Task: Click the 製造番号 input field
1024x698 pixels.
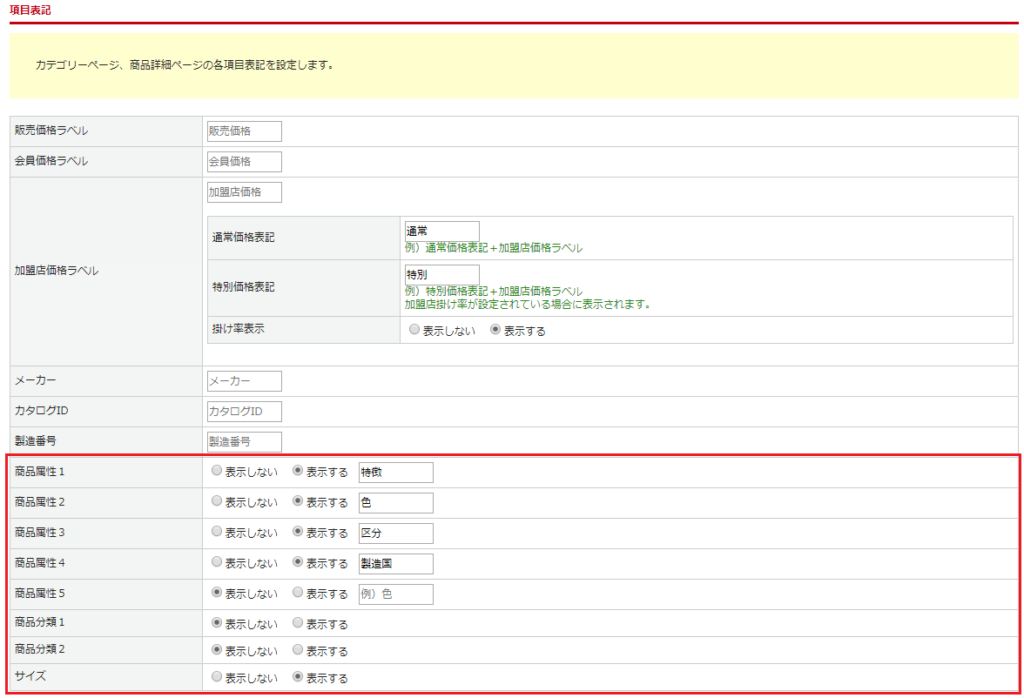Action: 244,442
